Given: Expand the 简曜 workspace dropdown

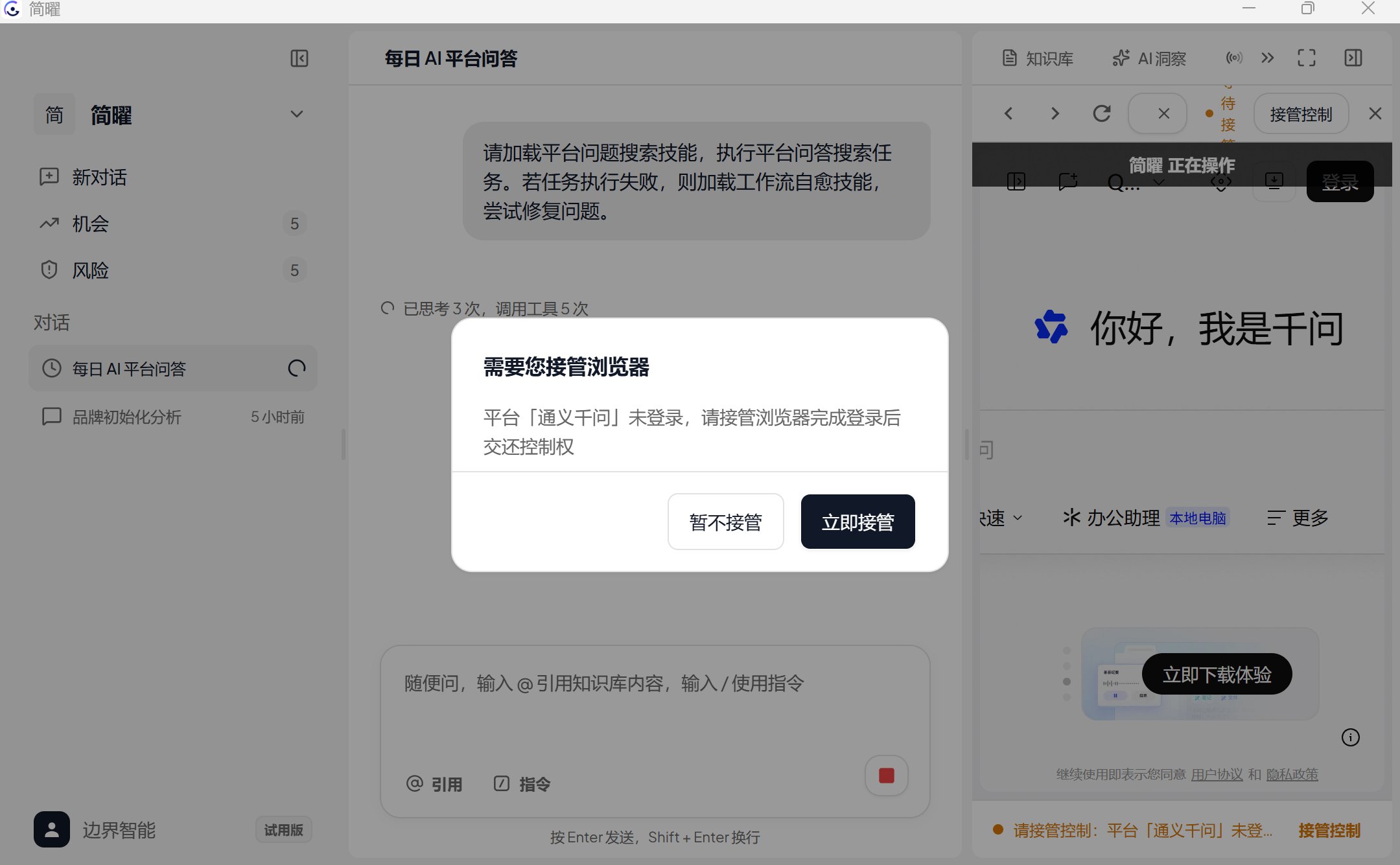Looking at the screenshot, I should (296, 115).
